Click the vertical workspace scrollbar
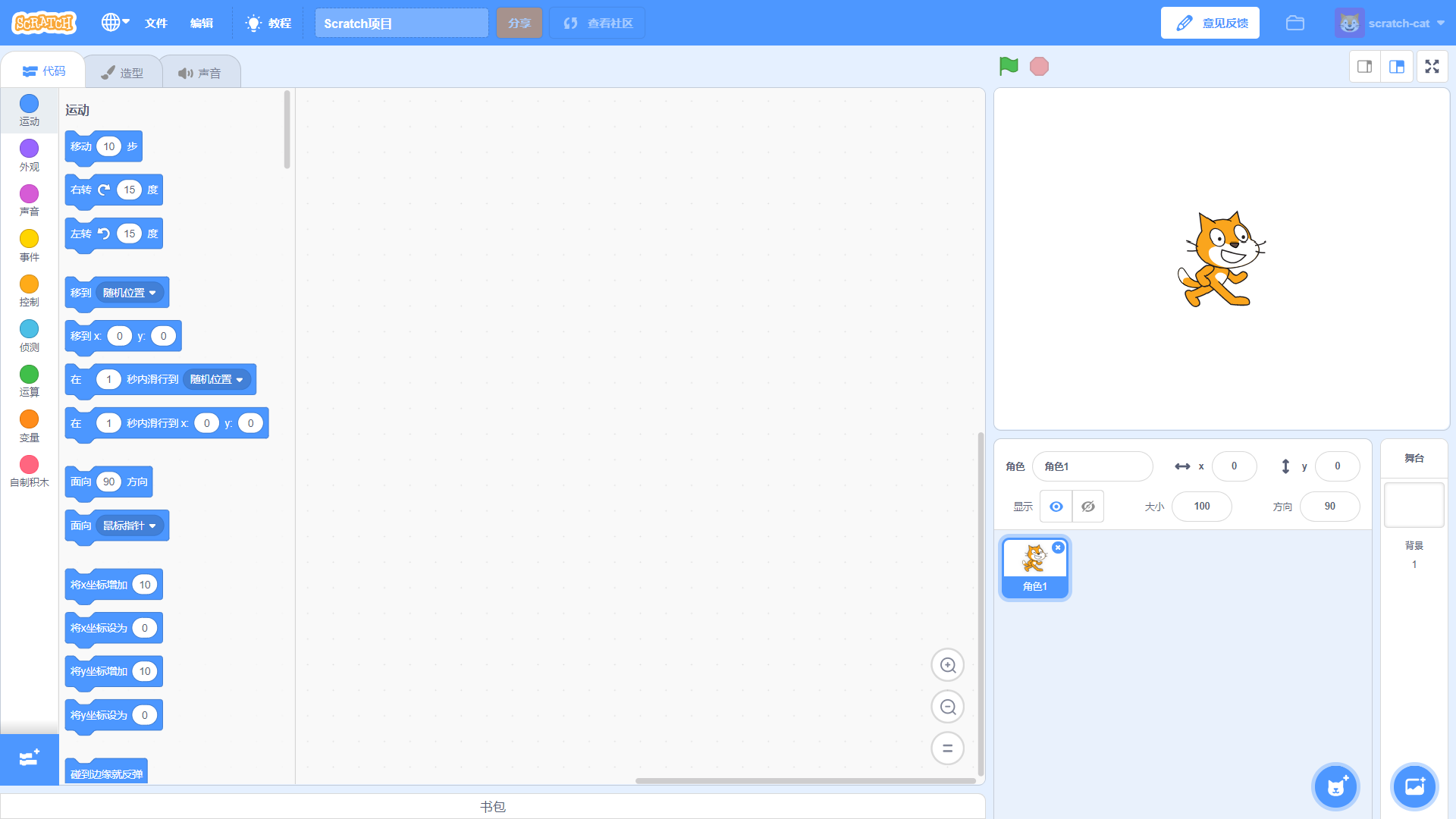 pyautogui.click(x=981, y=603)
